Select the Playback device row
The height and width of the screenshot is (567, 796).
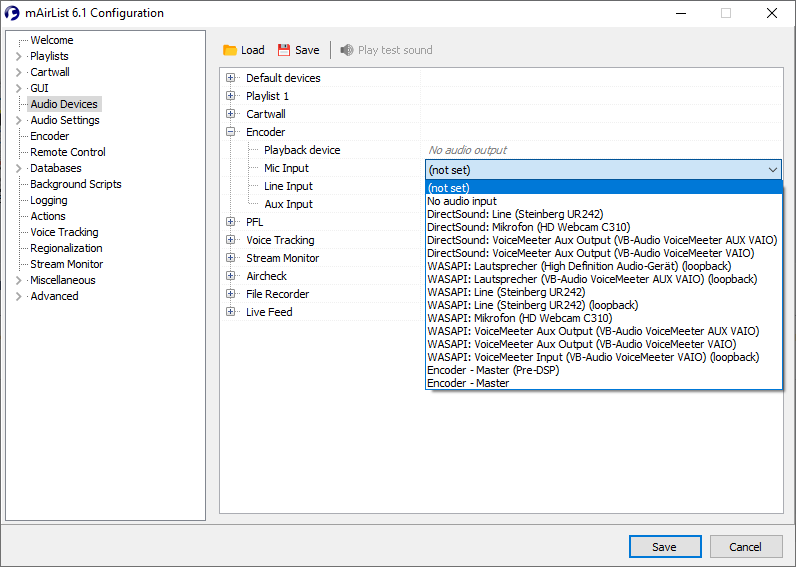302,150
